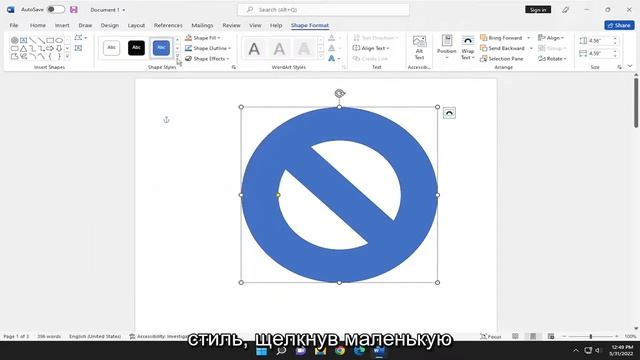640x360 pixels.
Task: Click the Sign in button
Action: tap(538, 9)
